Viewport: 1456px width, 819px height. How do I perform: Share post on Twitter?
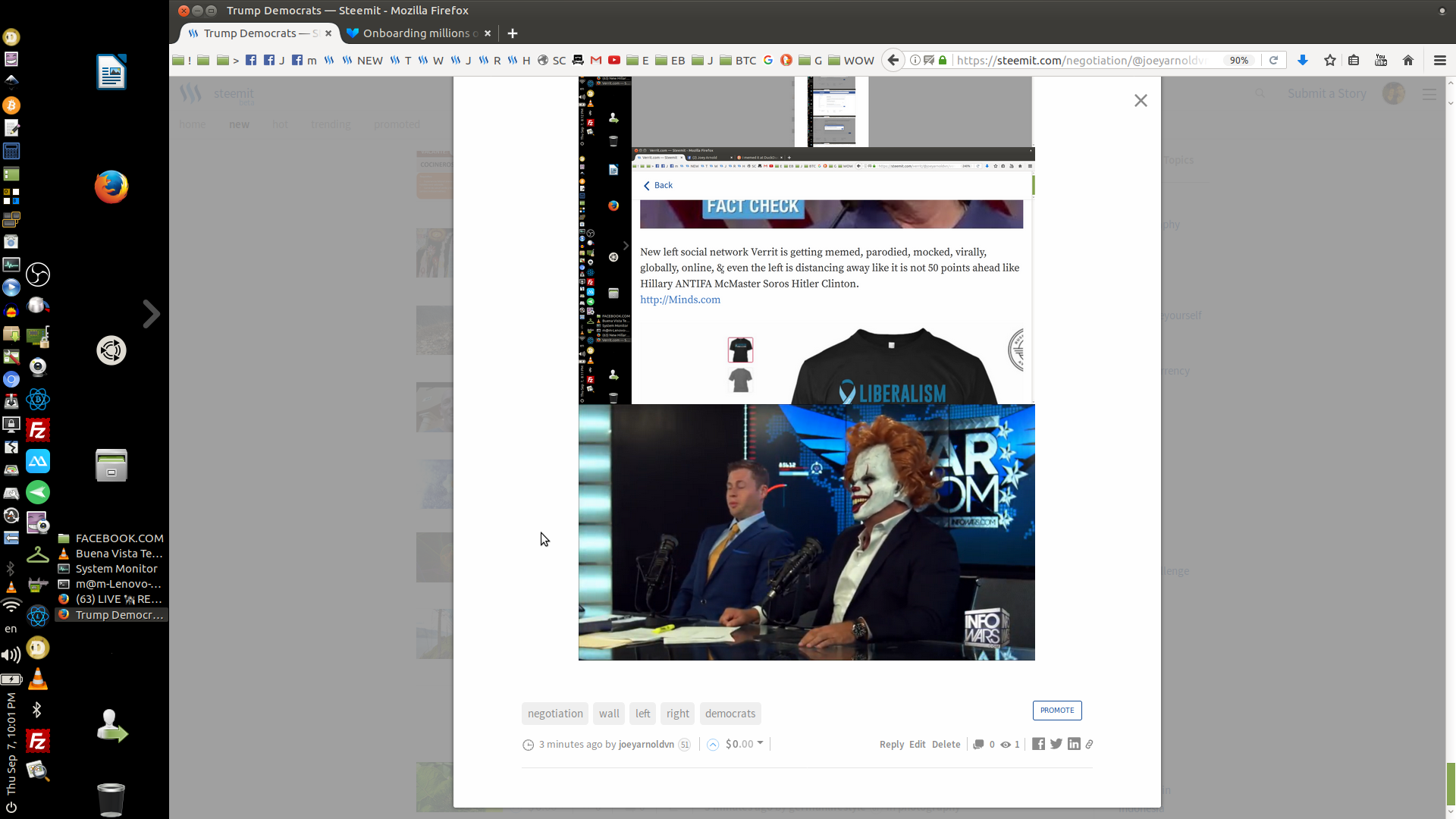(x=1056, y=744)
